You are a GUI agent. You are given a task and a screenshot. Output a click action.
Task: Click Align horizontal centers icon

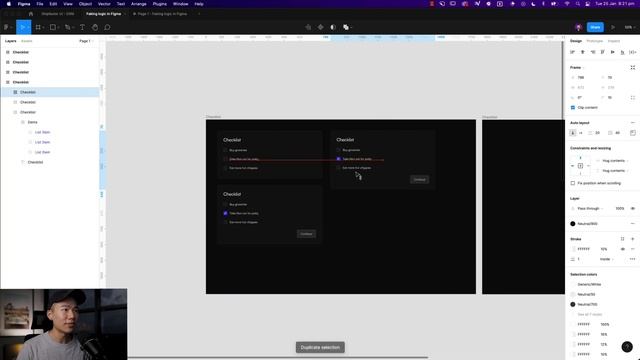click(582, 52)
